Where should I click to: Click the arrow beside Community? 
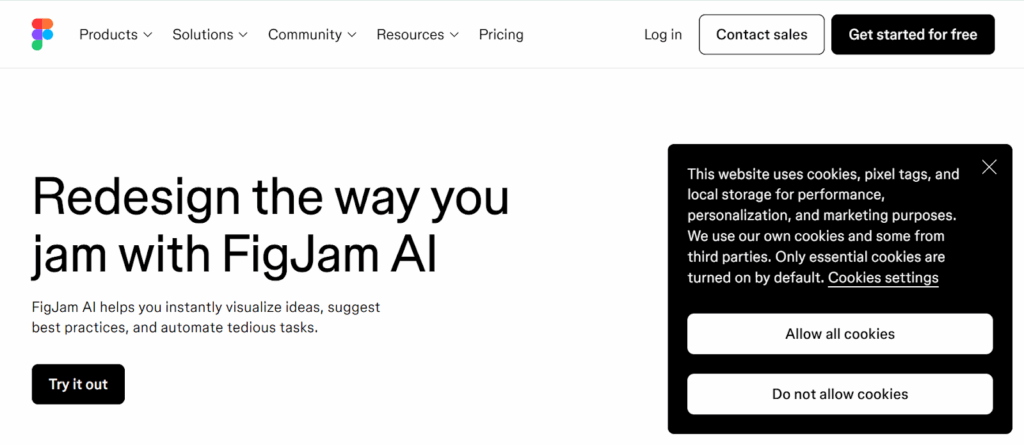point(352,35)
